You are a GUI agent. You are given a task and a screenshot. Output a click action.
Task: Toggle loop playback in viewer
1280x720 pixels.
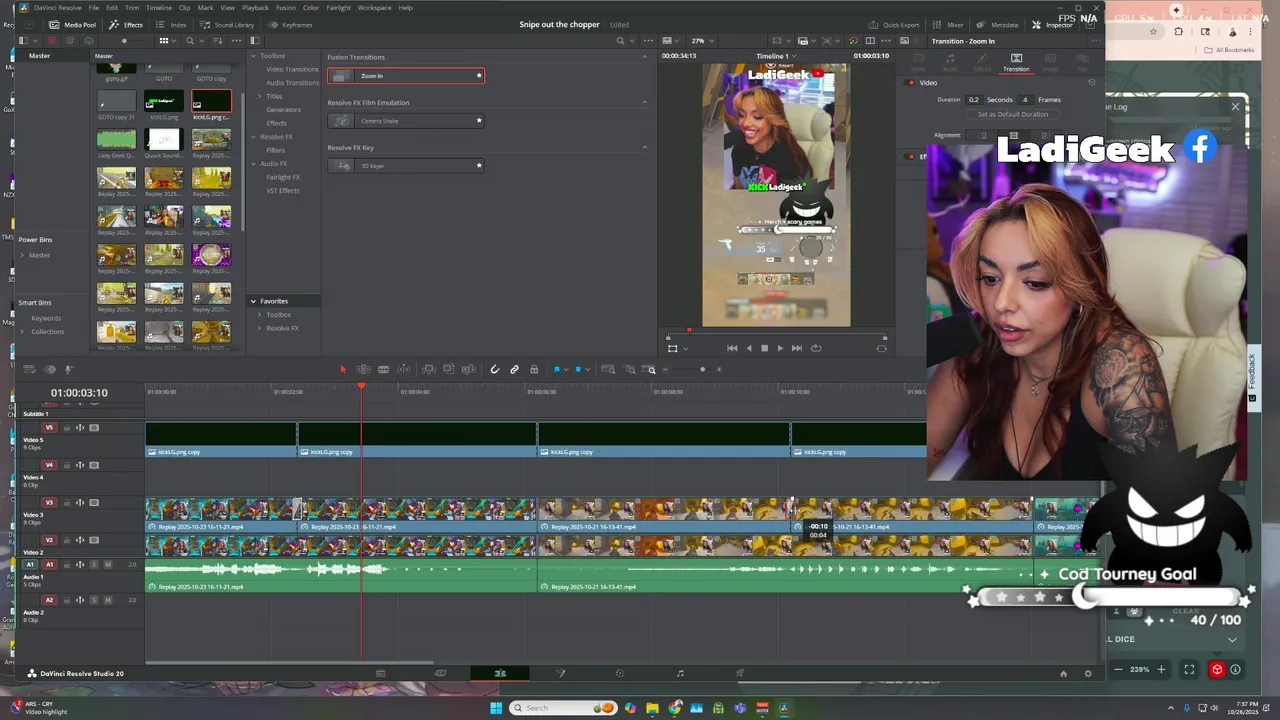816,348
